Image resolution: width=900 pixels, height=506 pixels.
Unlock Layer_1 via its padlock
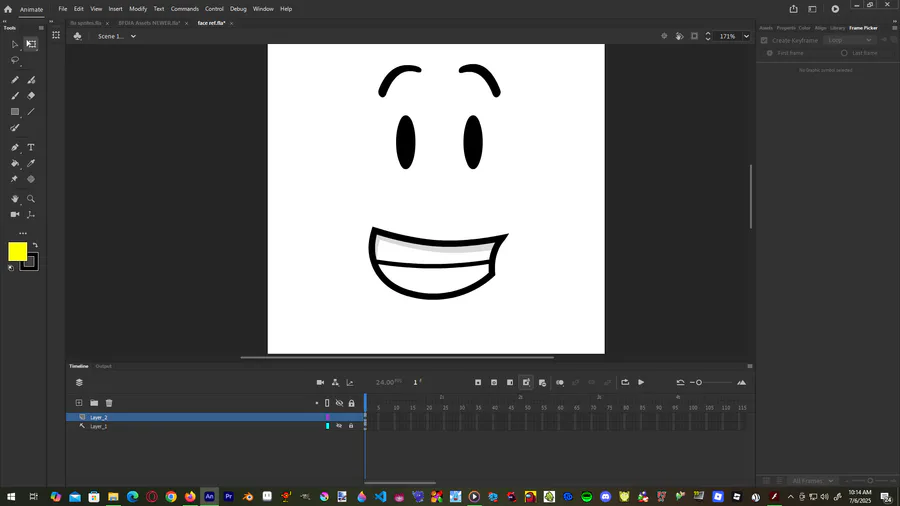(x=351, y=426)
